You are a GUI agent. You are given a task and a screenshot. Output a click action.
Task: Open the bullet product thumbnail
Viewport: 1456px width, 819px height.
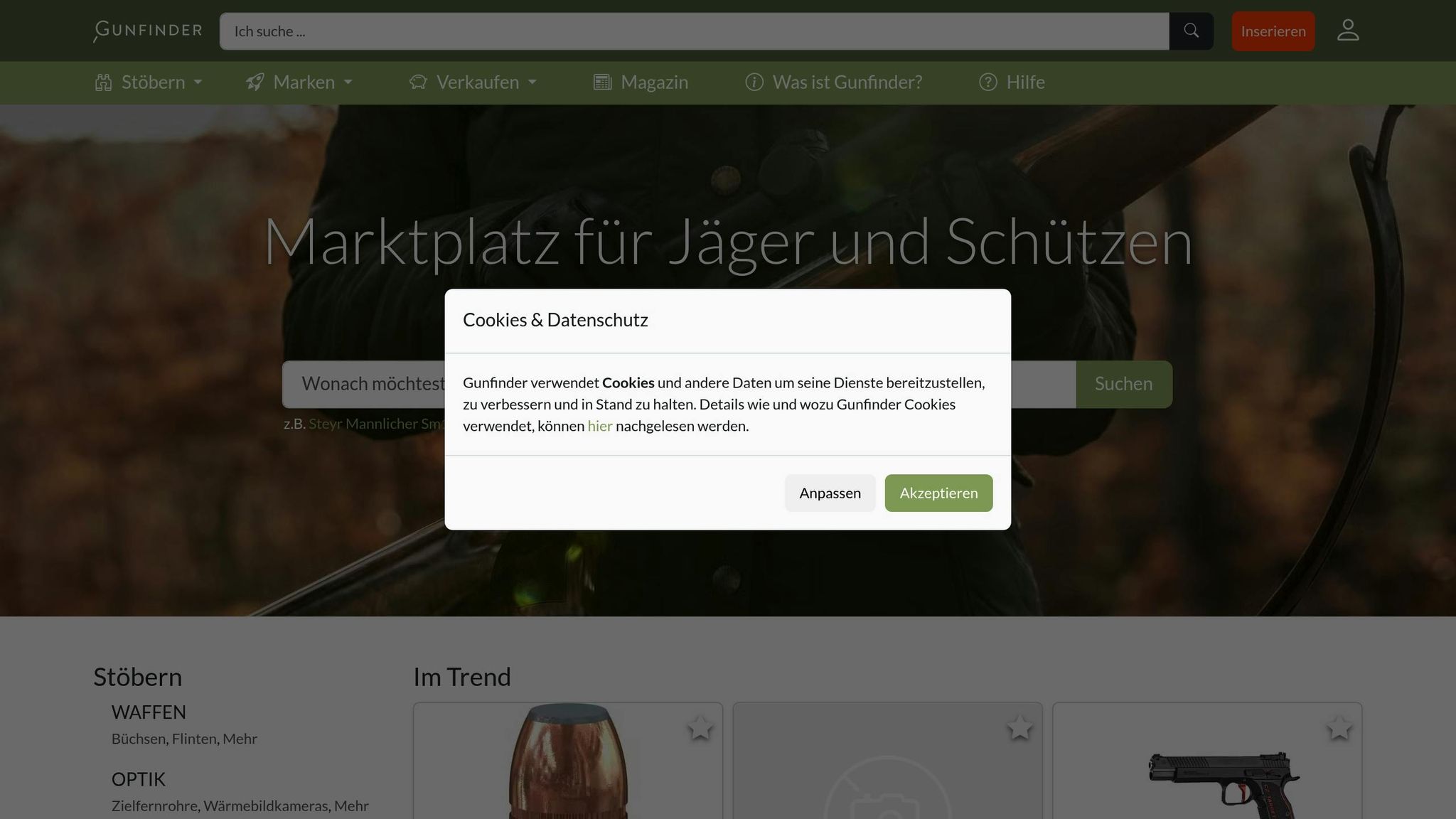(x=568, y=761)
